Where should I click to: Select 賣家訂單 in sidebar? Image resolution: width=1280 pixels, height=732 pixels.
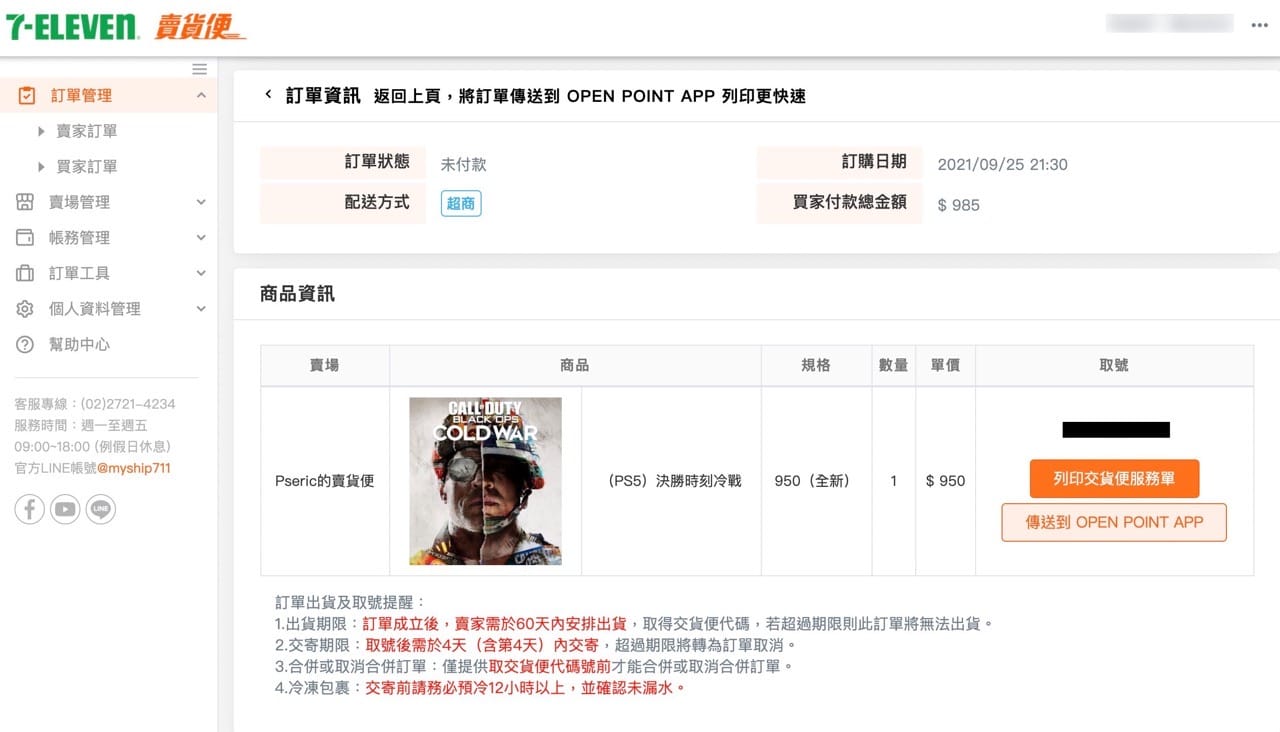point(87,131)
